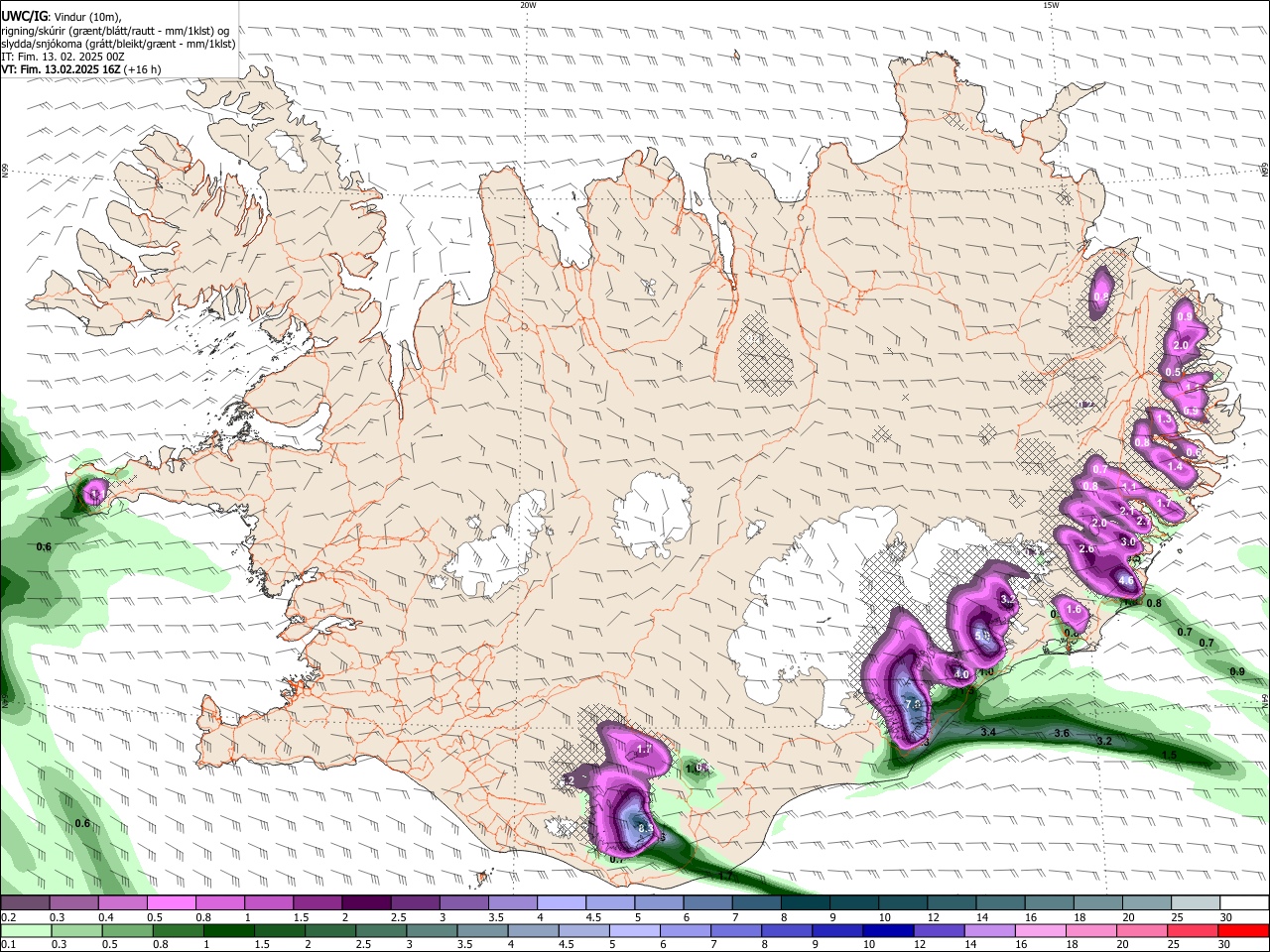Click the 'IT: Fim. 13. 02. 2025 00Z' line
Viewport: 1270px width, 952px height.
tap(63, 57)
